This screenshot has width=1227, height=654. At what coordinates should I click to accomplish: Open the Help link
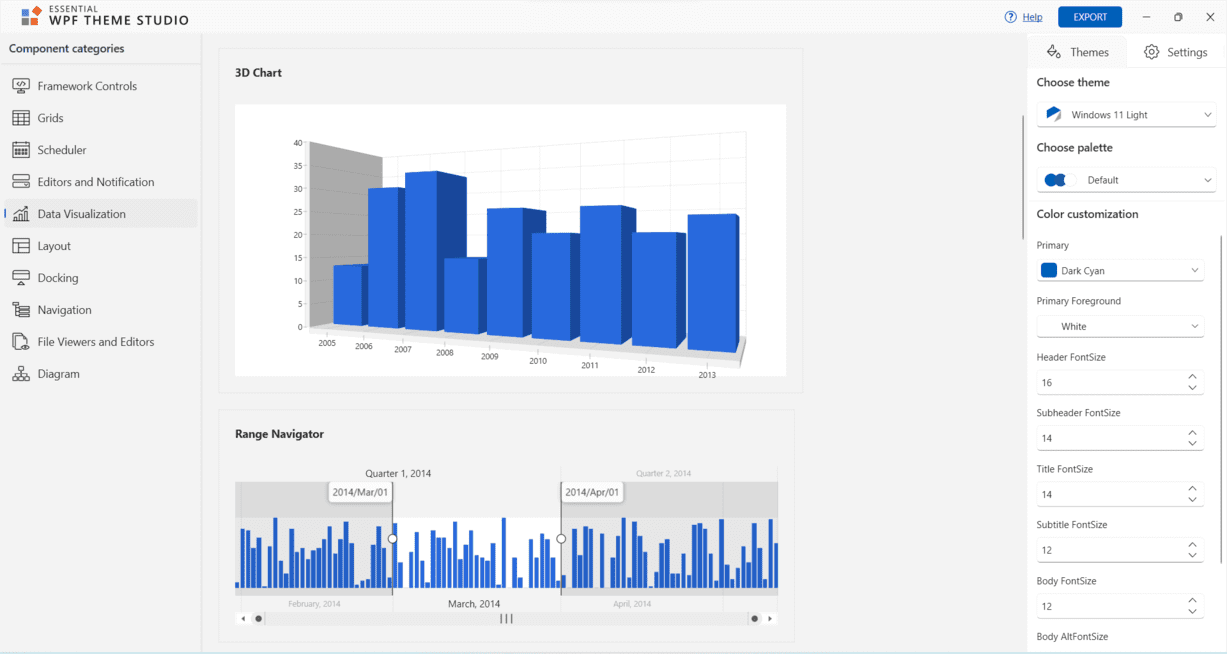(1032, 17)
